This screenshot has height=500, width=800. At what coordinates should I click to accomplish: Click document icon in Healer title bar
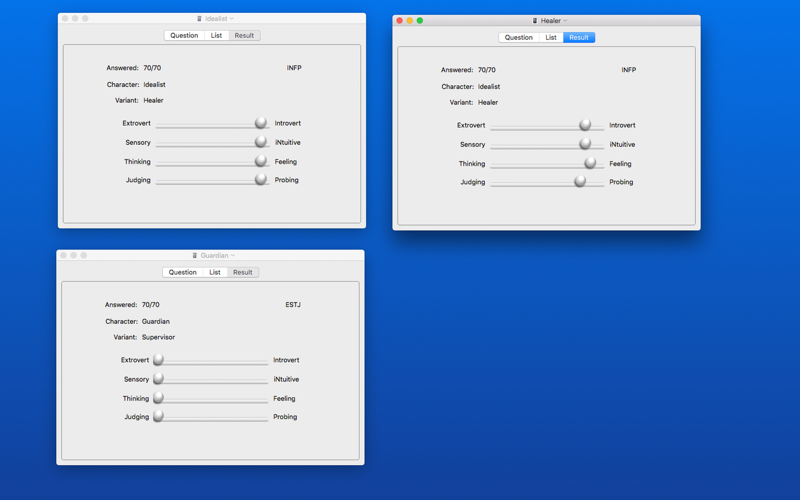click(x=535, y=21)
